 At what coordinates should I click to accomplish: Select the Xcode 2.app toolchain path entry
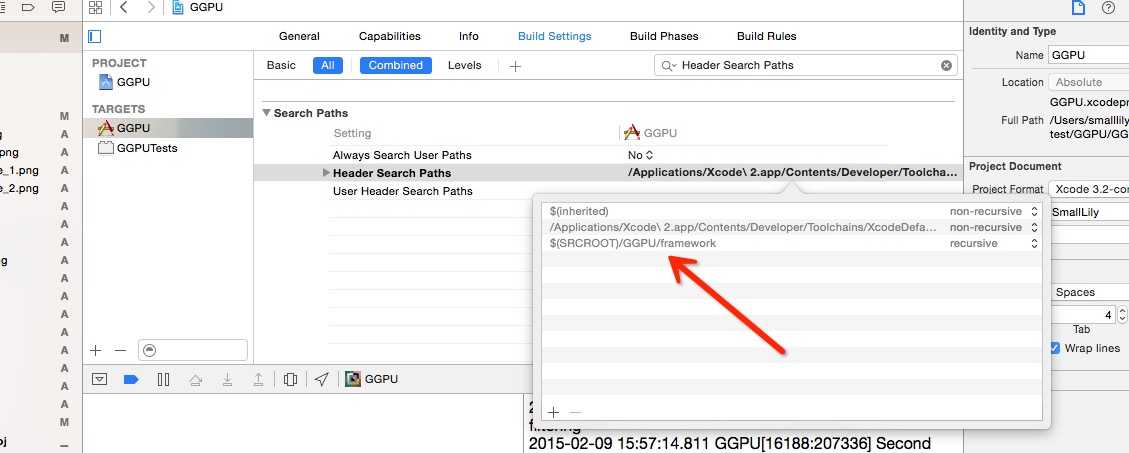click(x=743, y=227)
